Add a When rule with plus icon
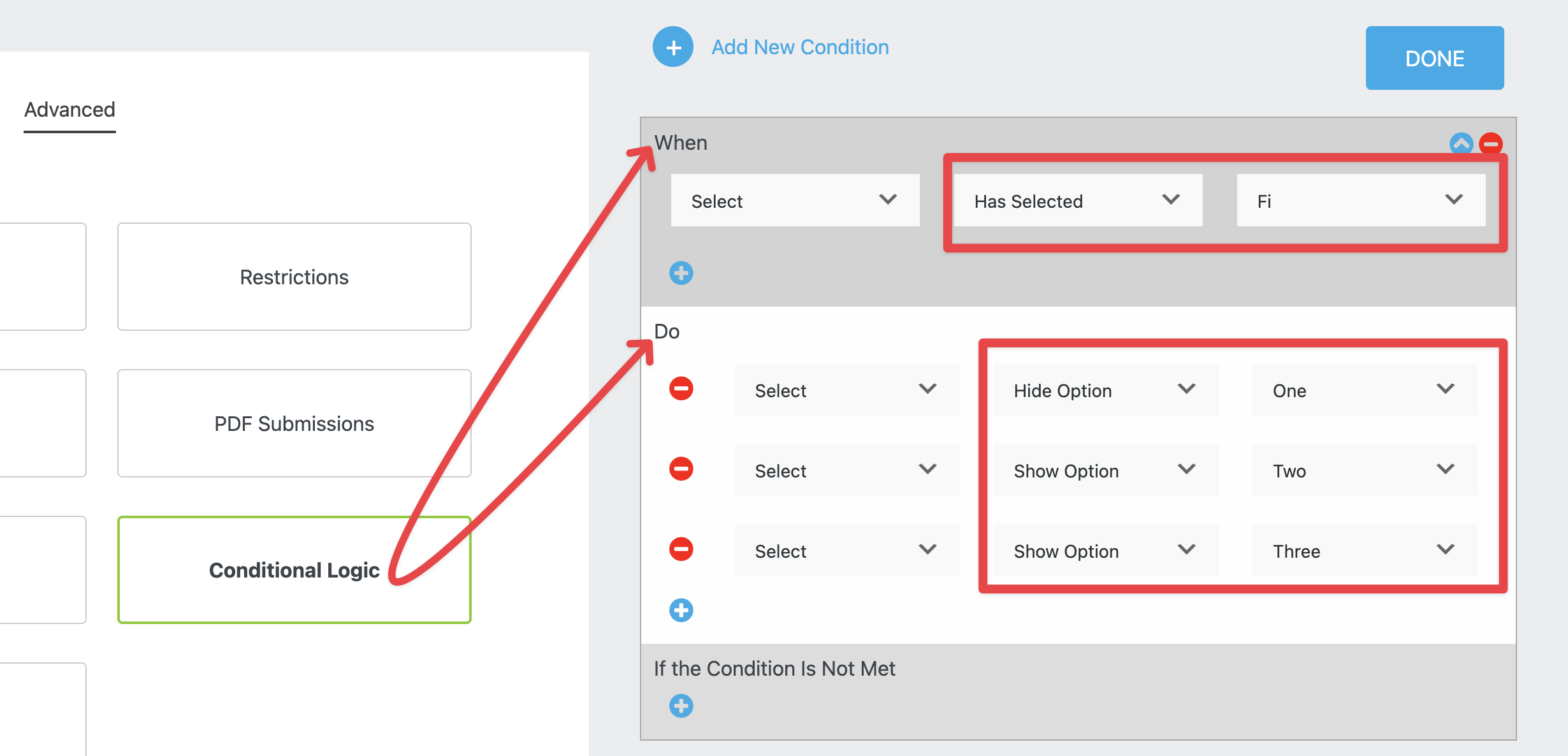The width and height of the screenshot is (1568, 756). click(681, 273)
